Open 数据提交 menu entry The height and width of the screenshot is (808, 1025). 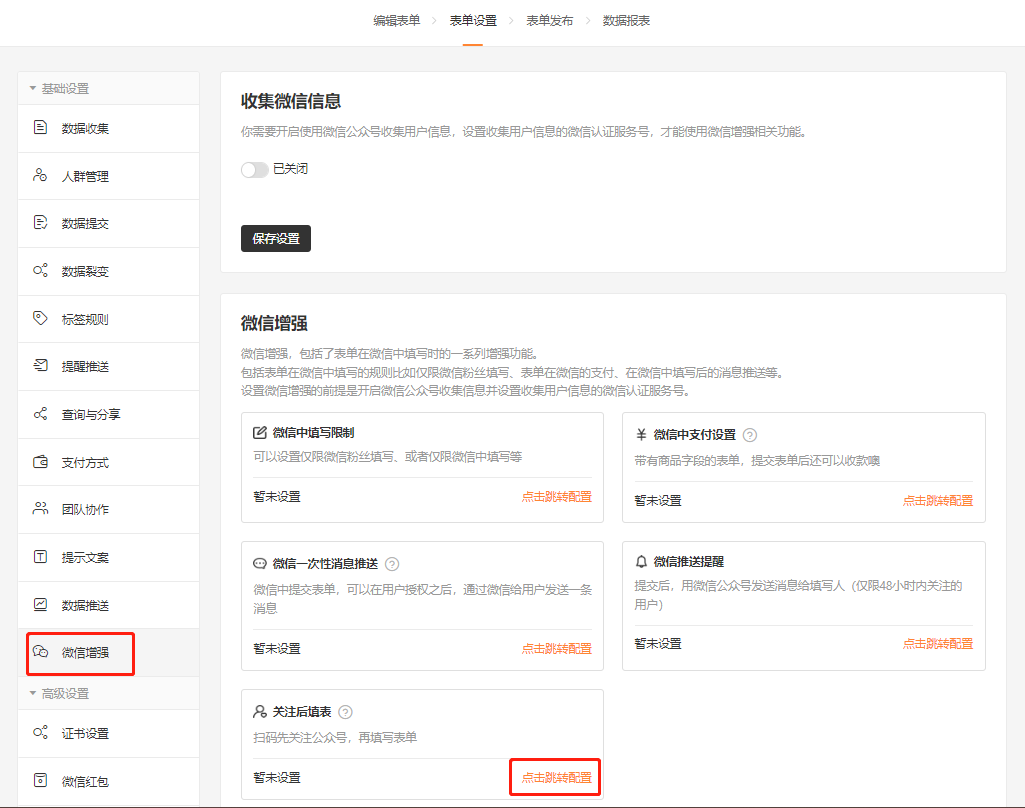pos(109,224)
